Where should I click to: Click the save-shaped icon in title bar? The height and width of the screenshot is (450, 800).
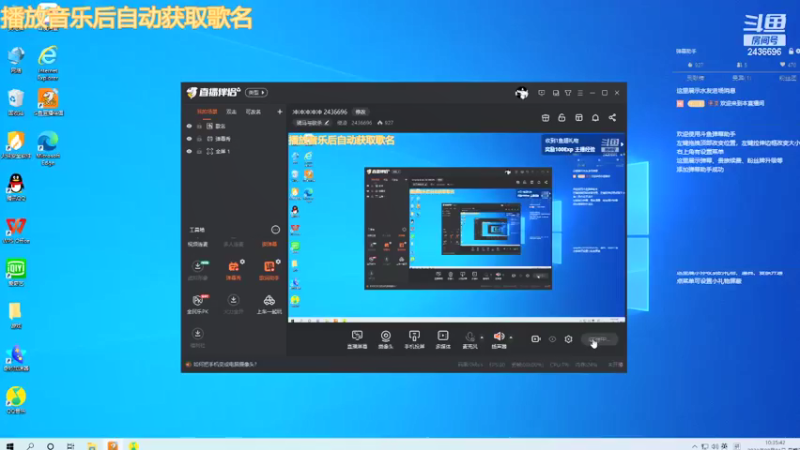click(556, 93)
